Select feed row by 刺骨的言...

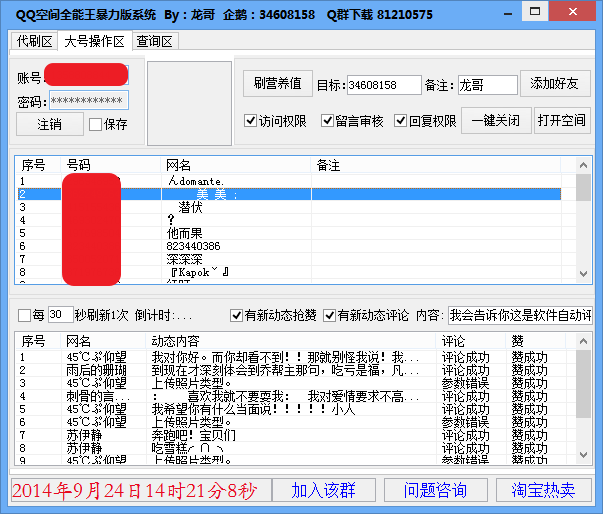(x=292, y=396)
